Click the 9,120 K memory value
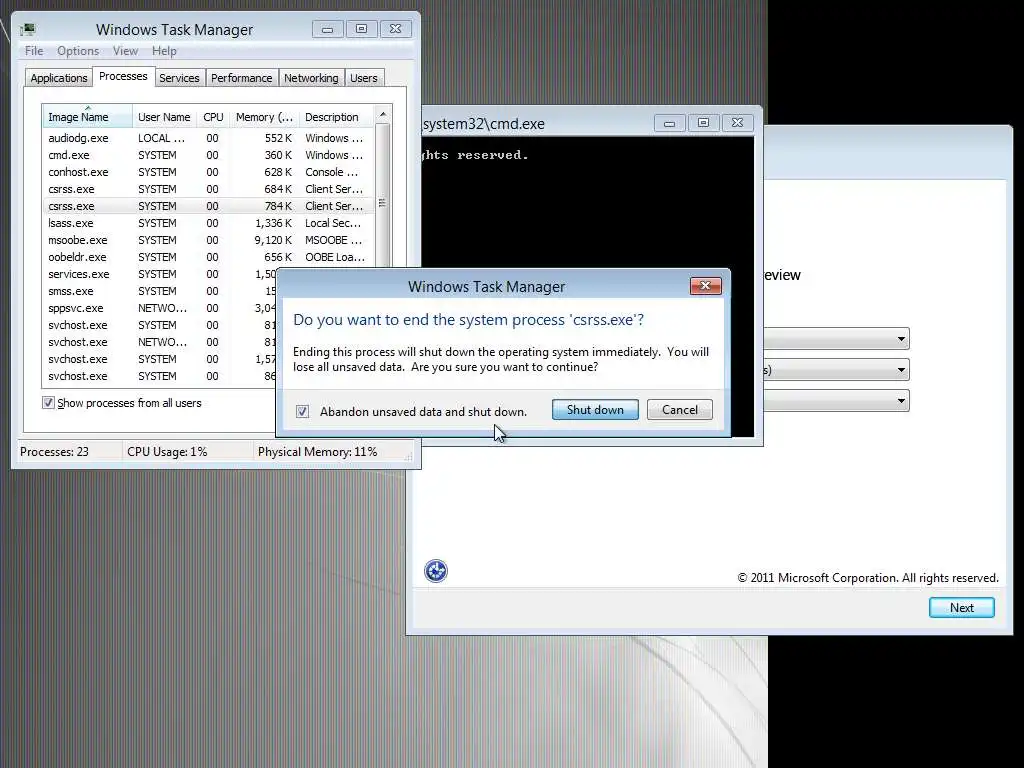The image size is (1024, 768). pos(273,240)
